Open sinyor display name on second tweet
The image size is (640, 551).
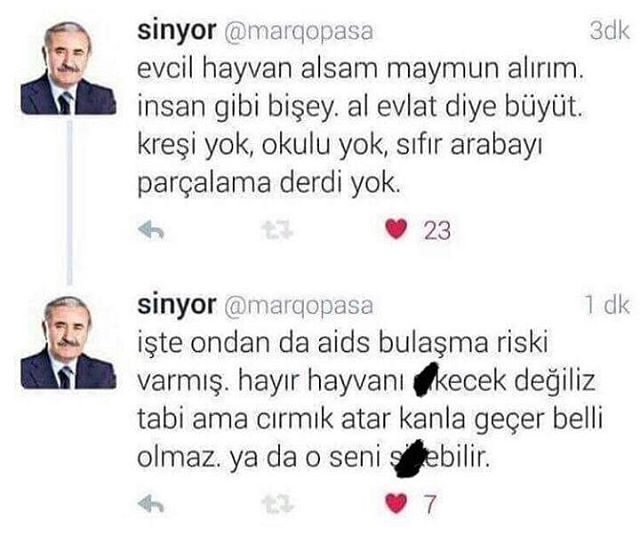tap(177, 305)
